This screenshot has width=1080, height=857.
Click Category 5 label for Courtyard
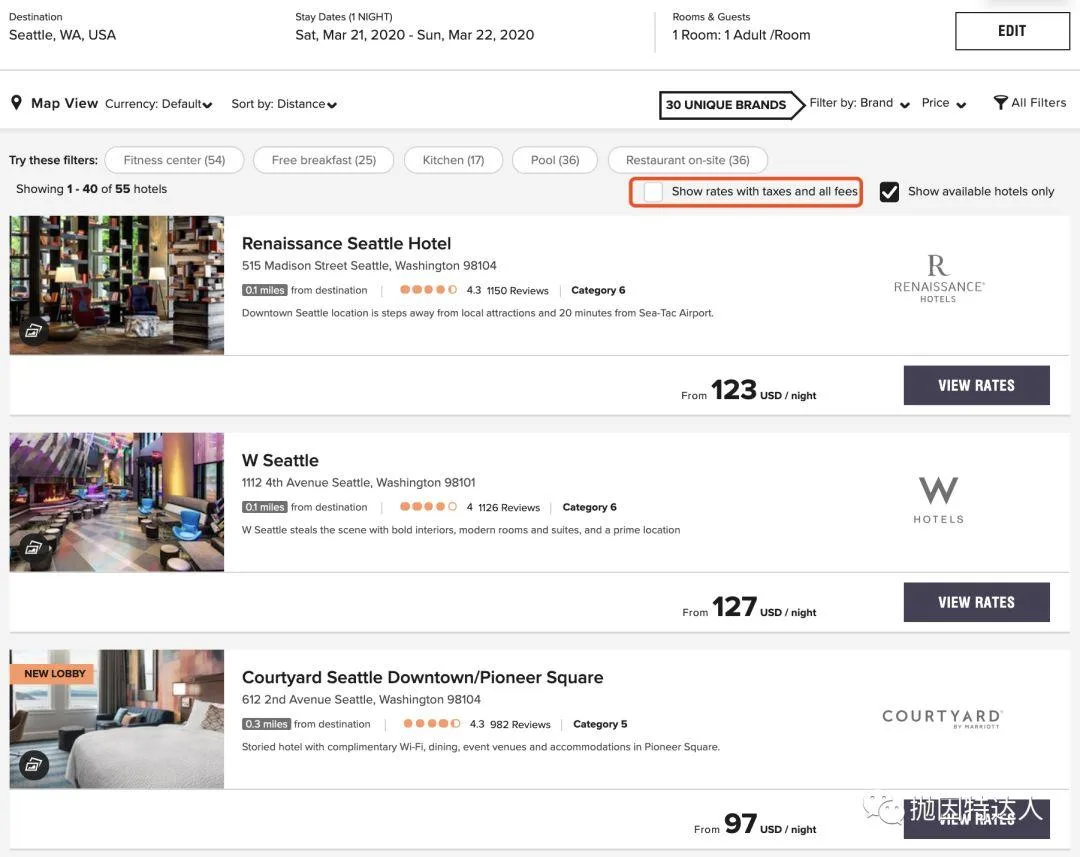point(600,724)
